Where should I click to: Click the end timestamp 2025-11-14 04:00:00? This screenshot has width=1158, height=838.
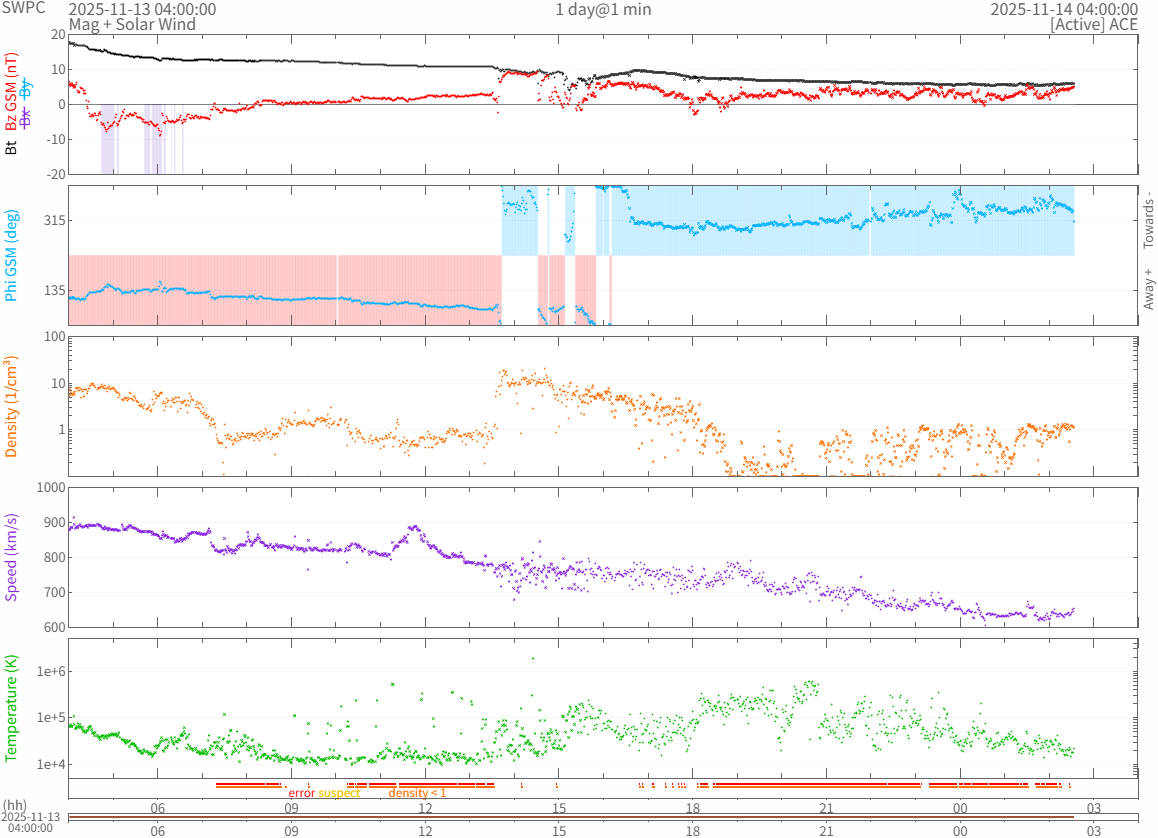(x=1064, y=10)
